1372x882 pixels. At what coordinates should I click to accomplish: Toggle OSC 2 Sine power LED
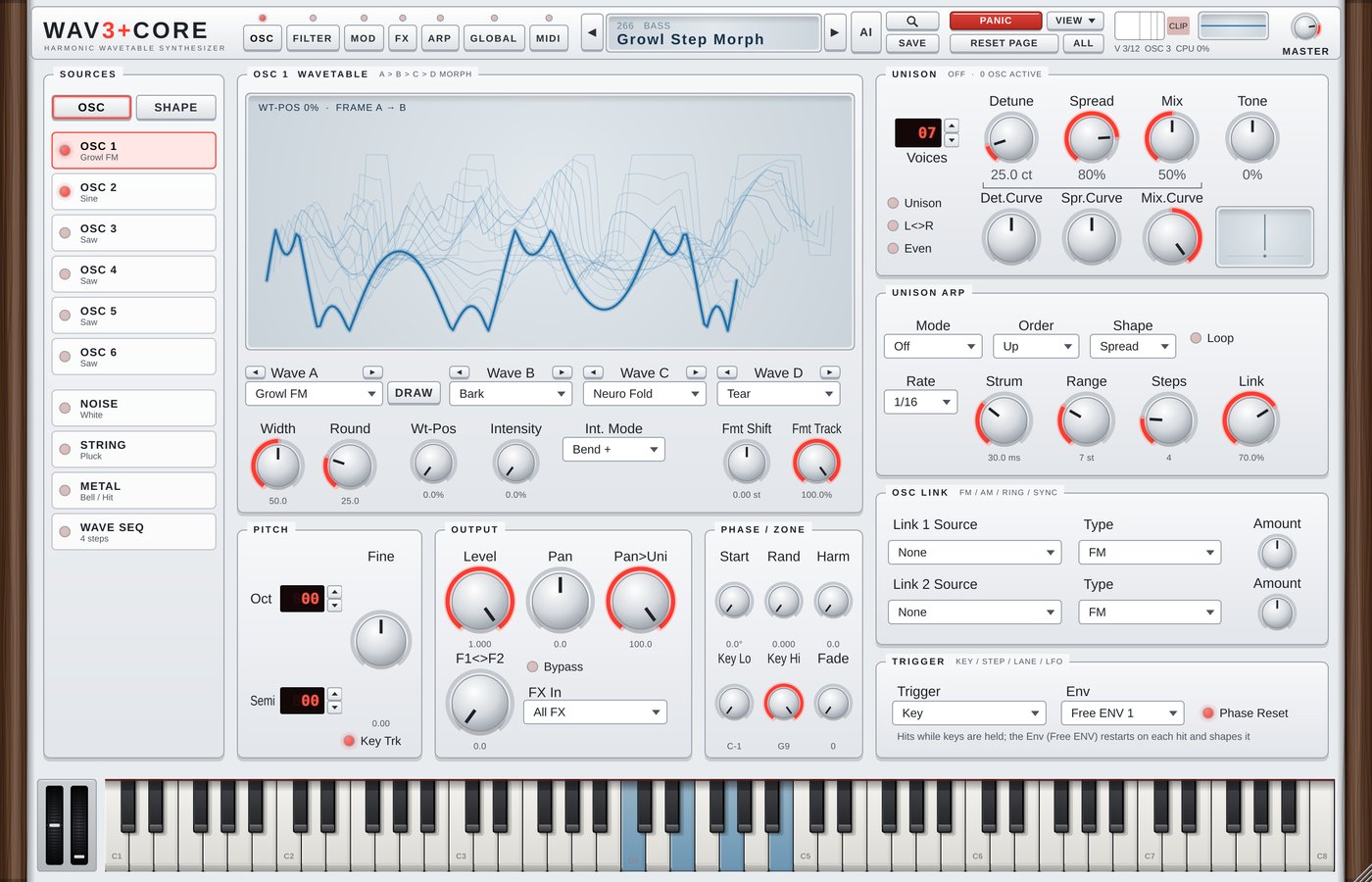point(65,191)
